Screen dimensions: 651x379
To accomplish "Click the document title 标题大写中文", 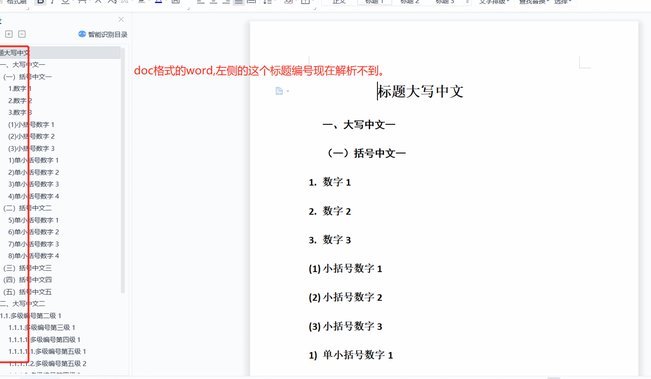I will point(420,91).
